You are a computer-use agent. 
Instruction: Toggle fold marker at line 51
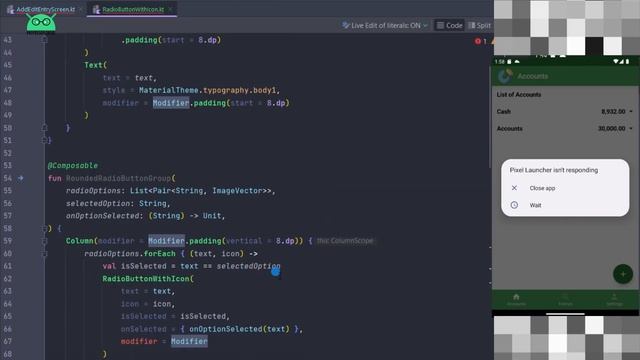pos(44,140)
